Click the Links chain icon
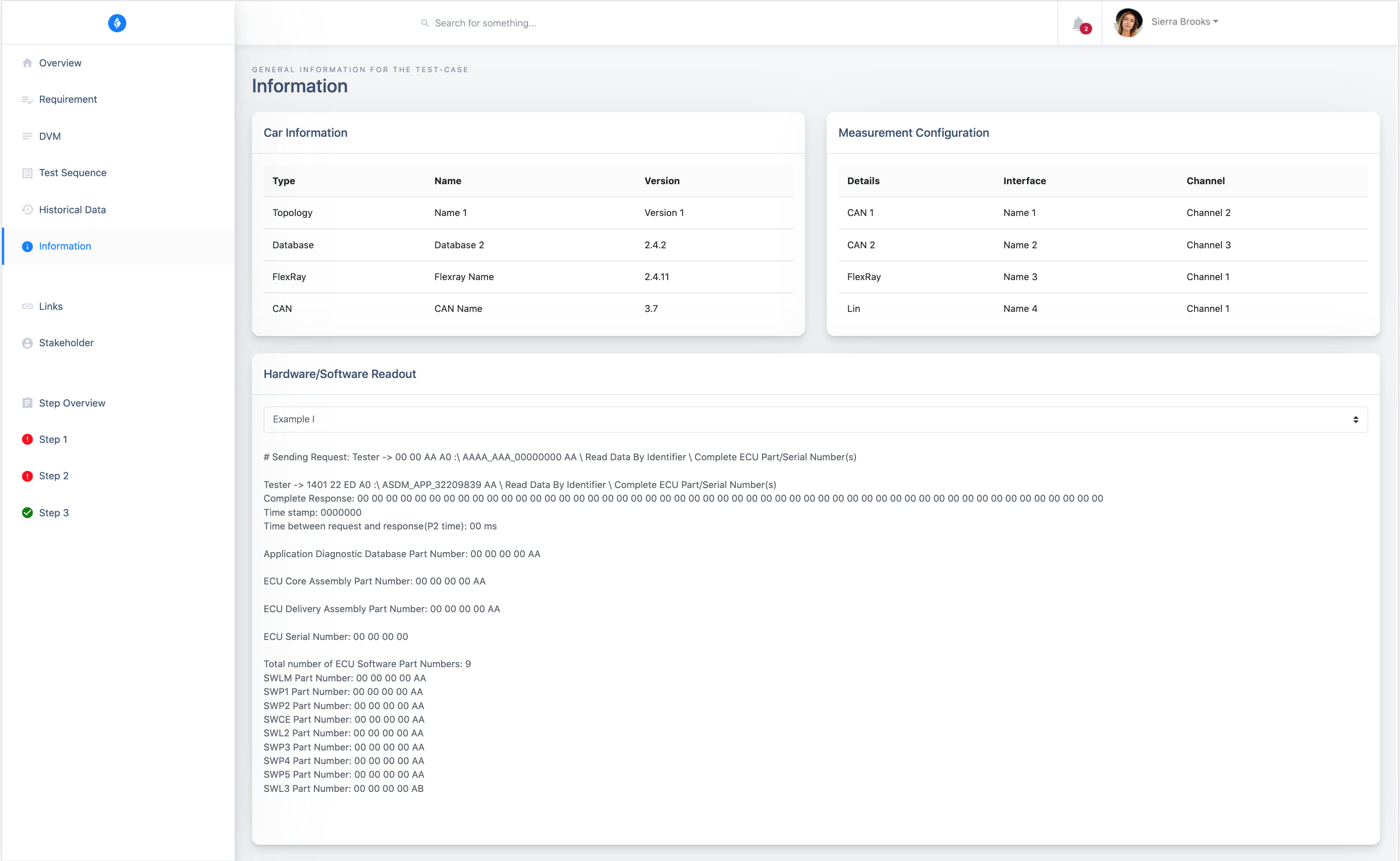1400x861 pixels. coord(27,306)
